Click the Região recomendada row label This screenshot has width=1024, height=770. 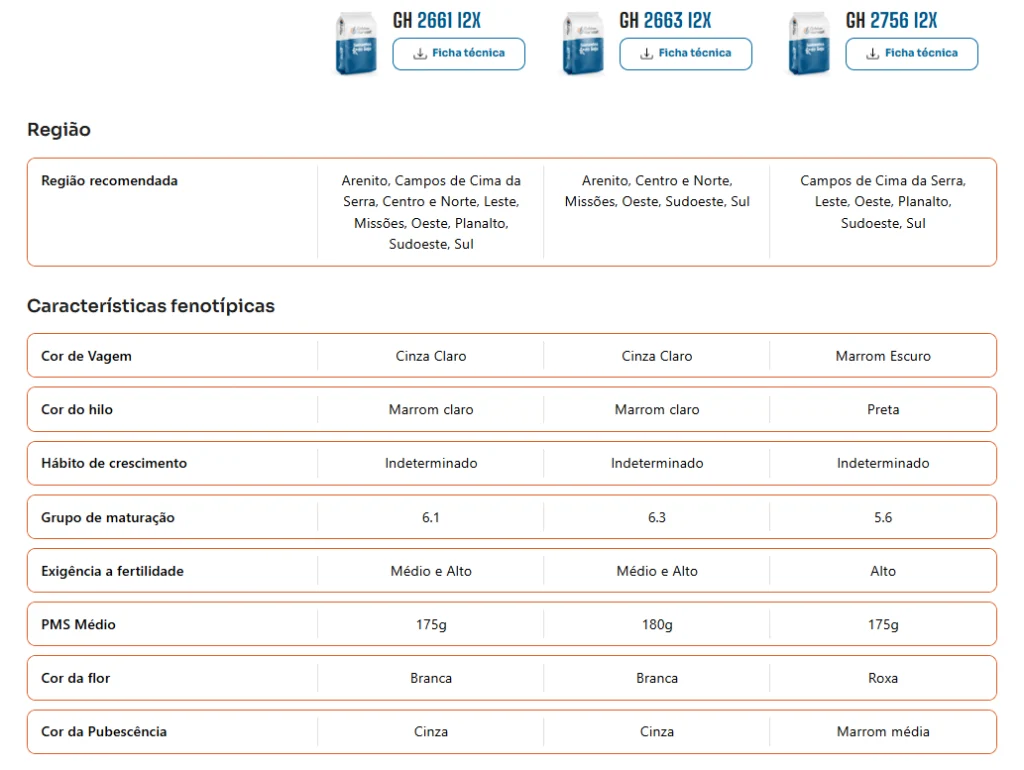[109, 181]
